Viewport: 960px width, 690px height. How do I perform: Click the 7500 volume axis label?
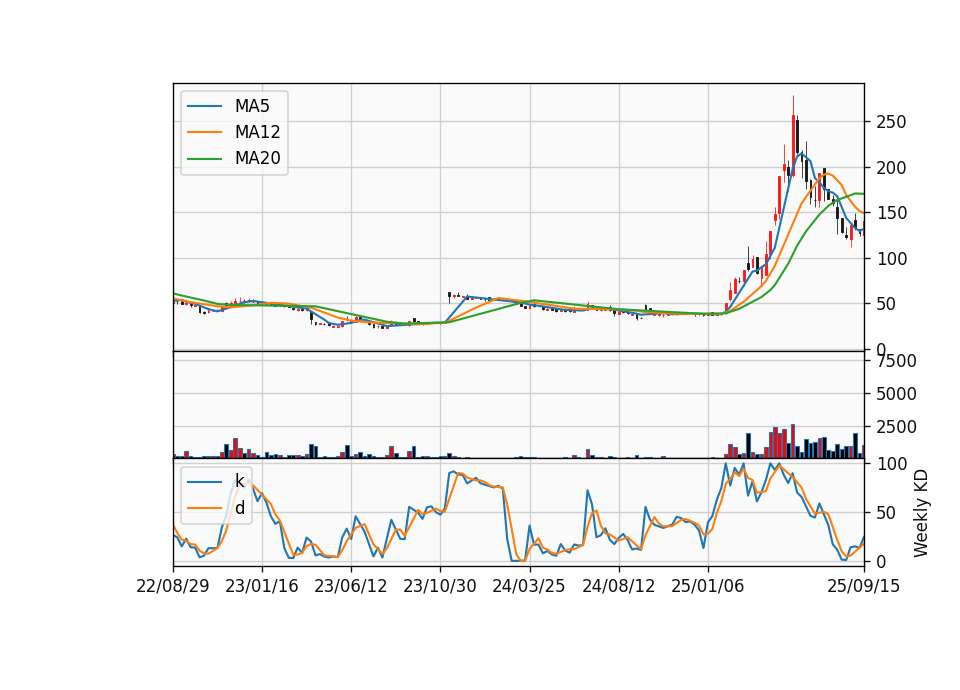tap(896, 361)
